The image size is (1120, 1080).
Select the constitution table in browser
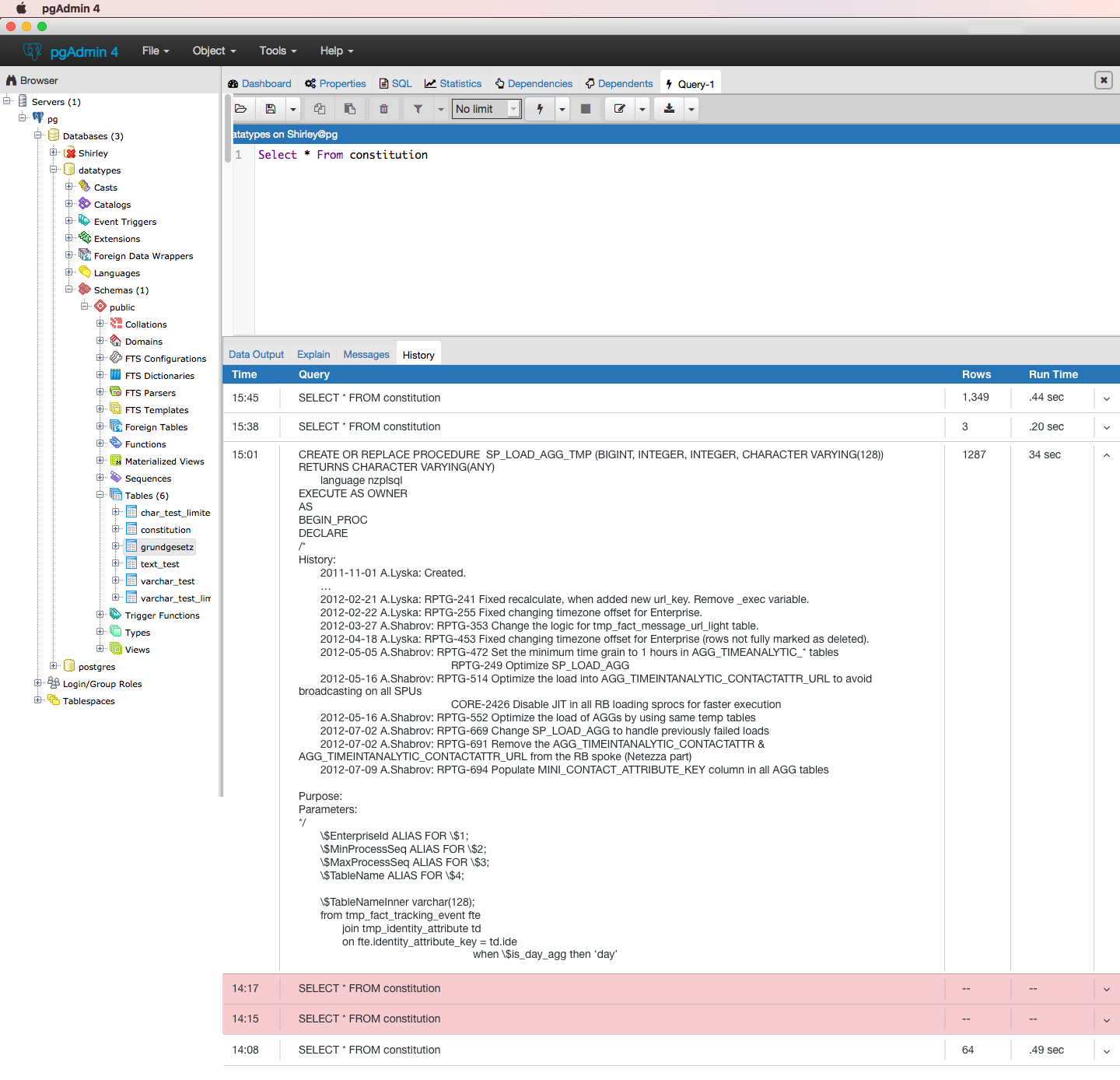[x=165, y=530]
